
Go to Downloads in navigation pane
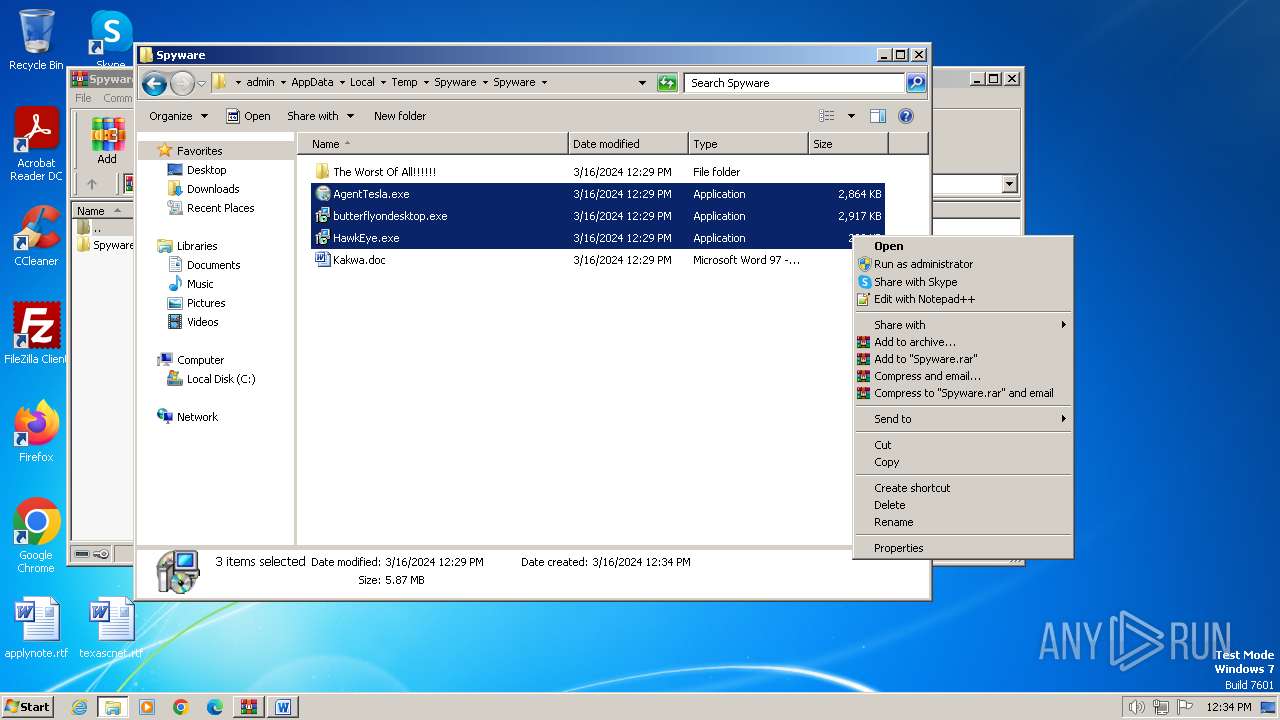coord(213,189)
